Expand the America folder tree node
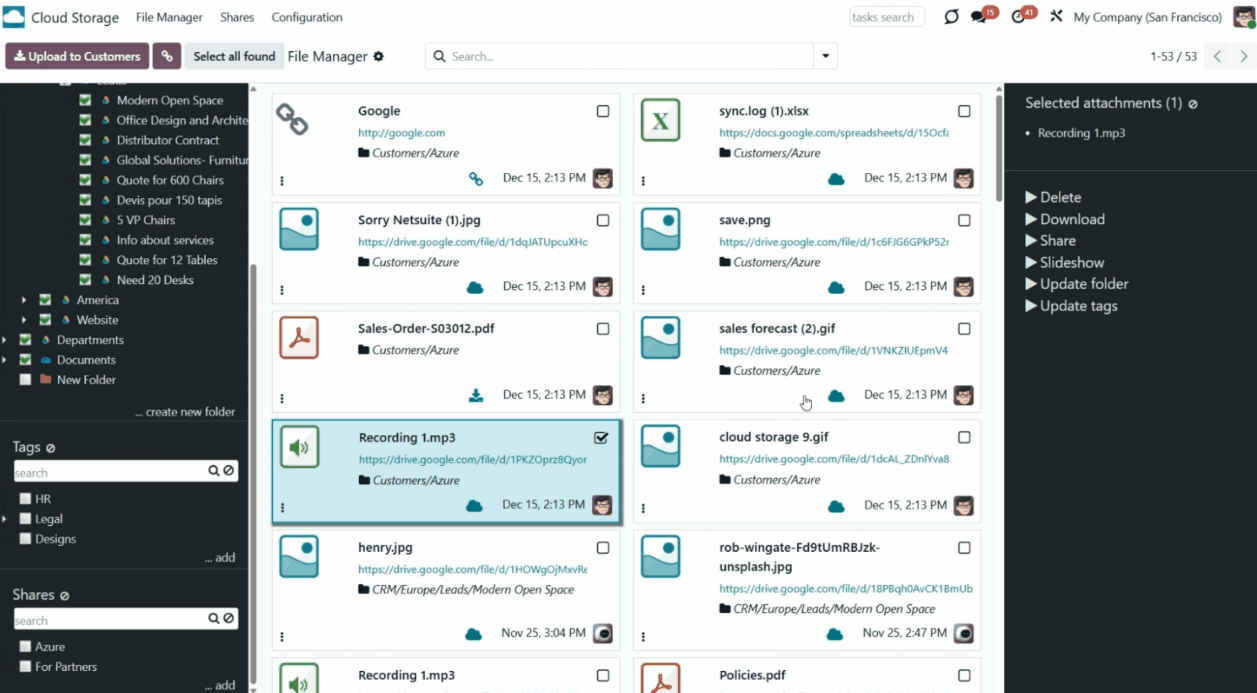Image resolution: width=1257 pixels, height=693 pixels. [x=24, y=300]
